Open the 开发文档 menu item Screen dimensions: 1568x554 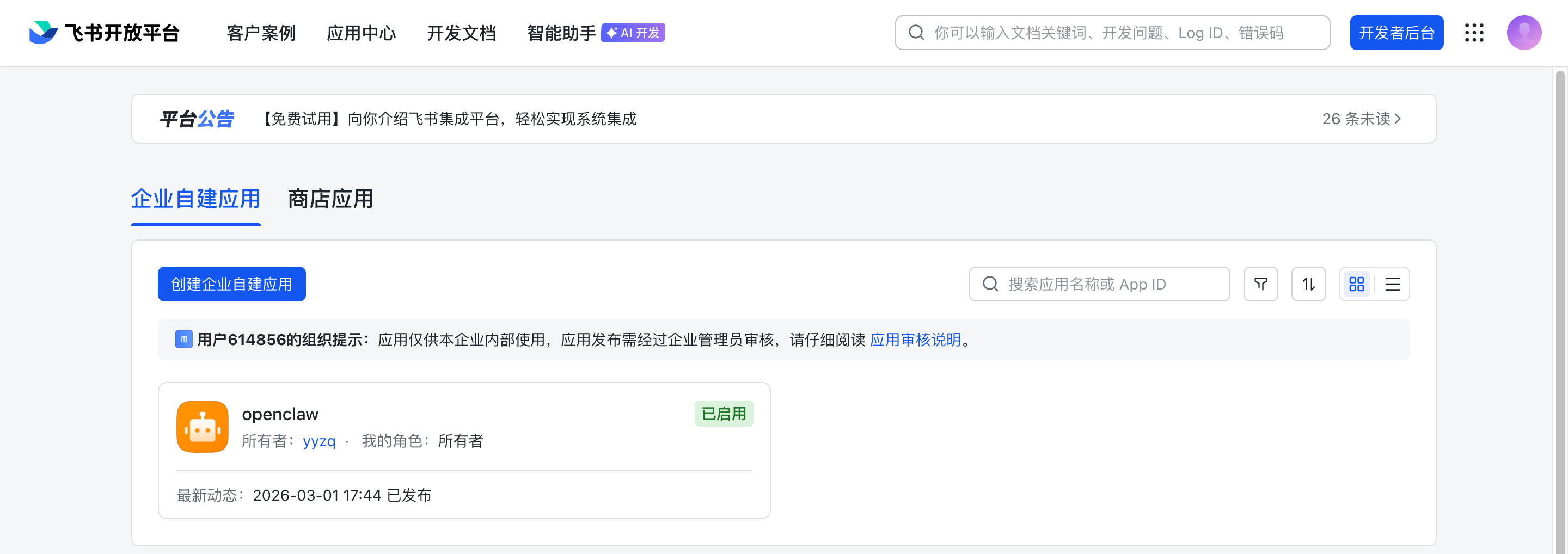pos(461,33)
